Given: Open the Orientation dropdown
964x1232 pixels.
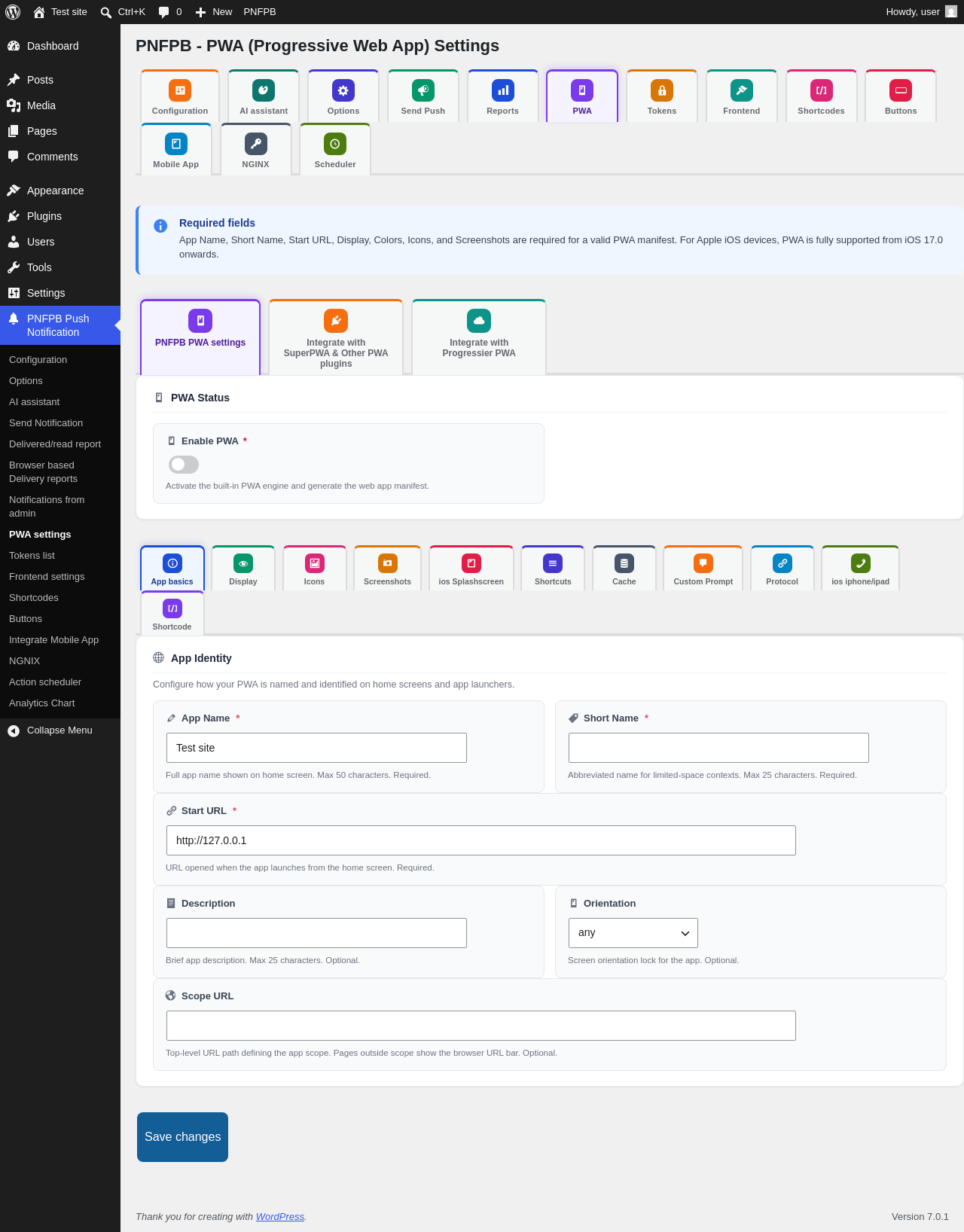Looking at the screenshot, I should pos(633,933).
